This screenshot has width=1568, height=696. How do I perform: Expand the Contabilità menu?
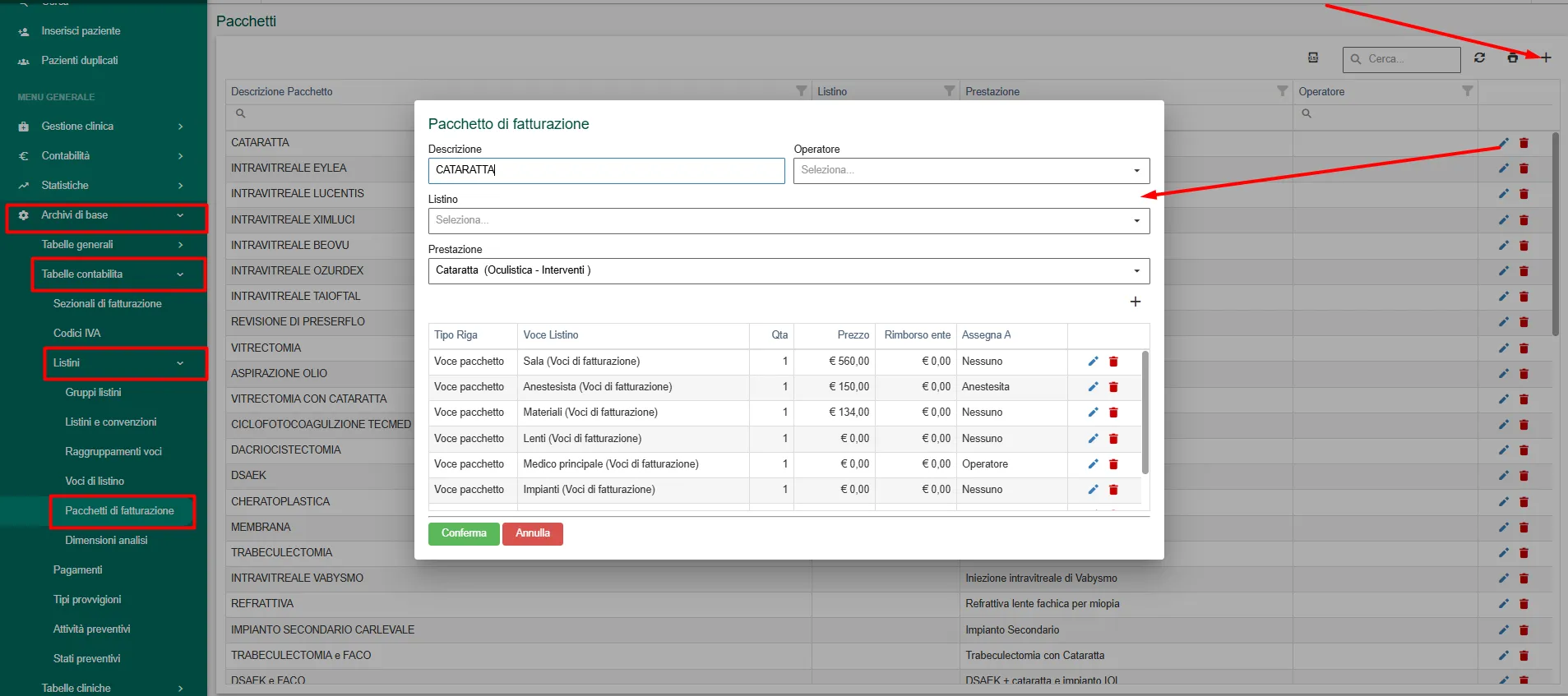pos(103,155)
